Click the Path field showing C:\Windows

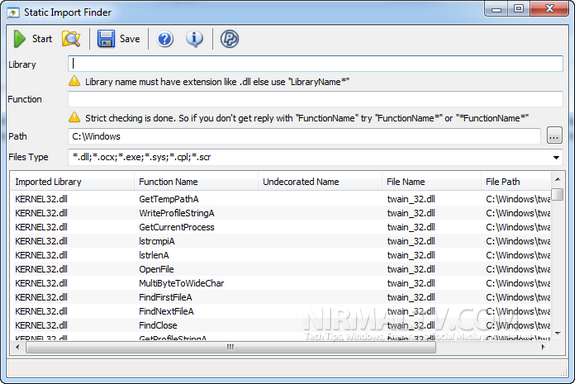click(304, 136)
